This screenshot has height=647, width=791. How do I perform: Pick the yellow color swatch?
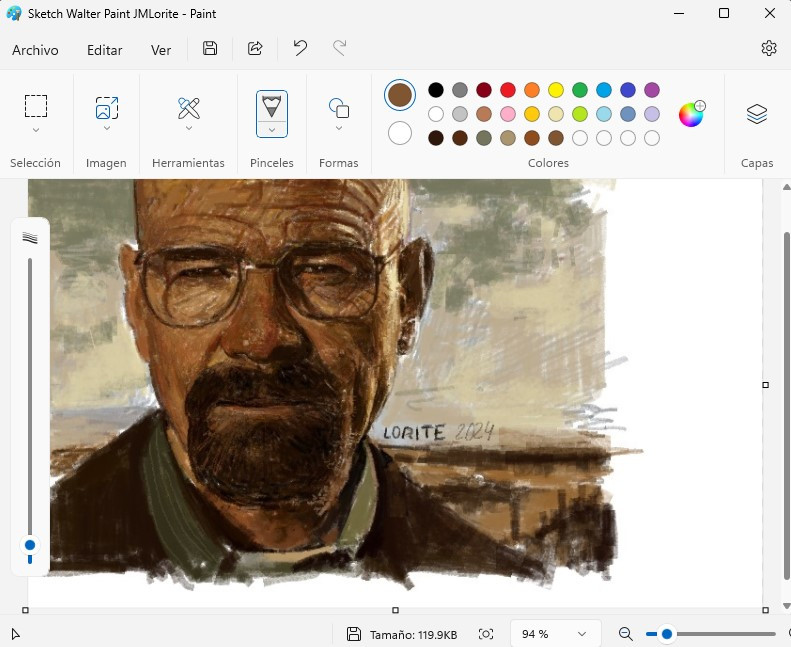[556, 90]
